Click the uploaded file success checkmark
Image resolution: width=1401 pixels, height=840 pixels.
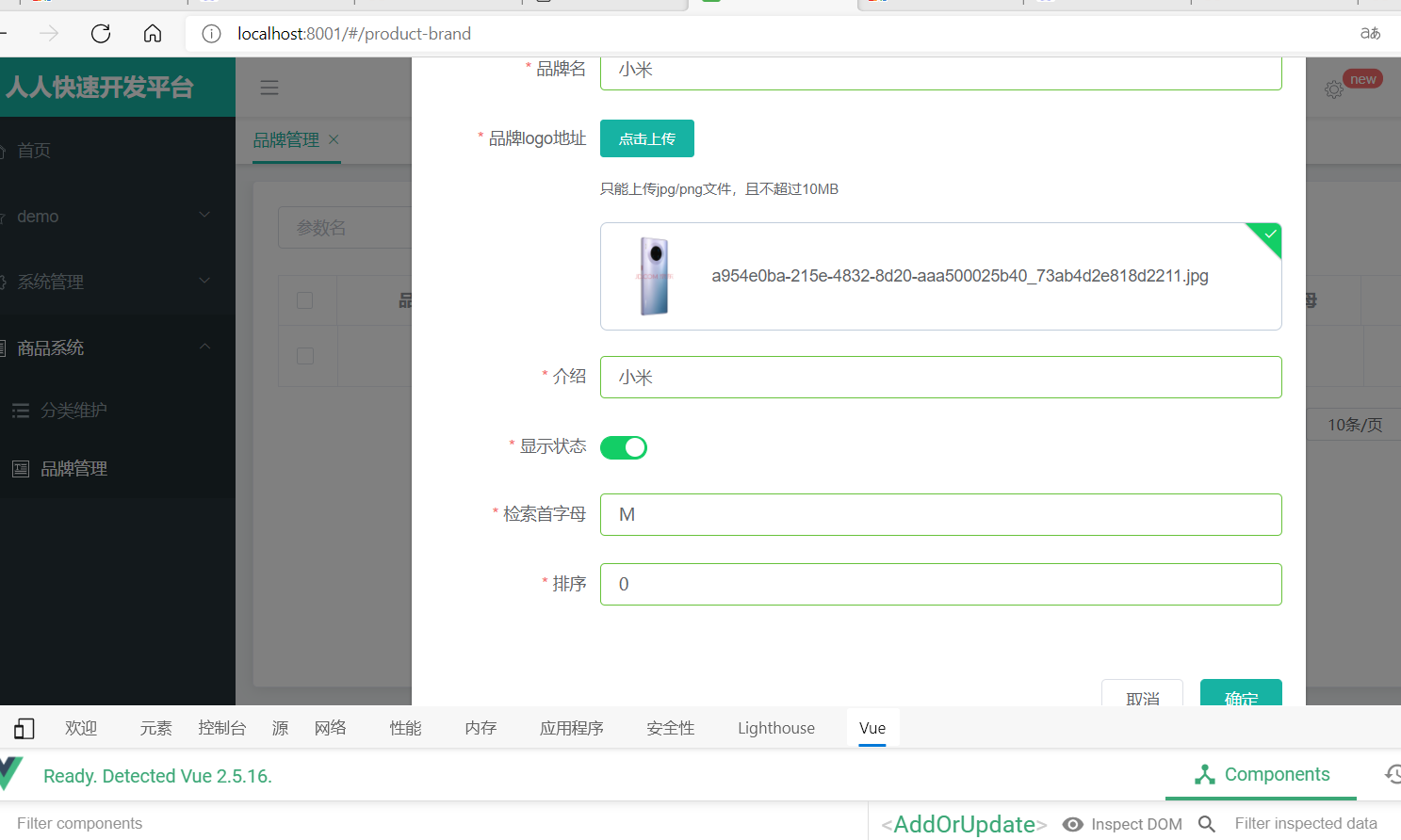click(1270, 234)
